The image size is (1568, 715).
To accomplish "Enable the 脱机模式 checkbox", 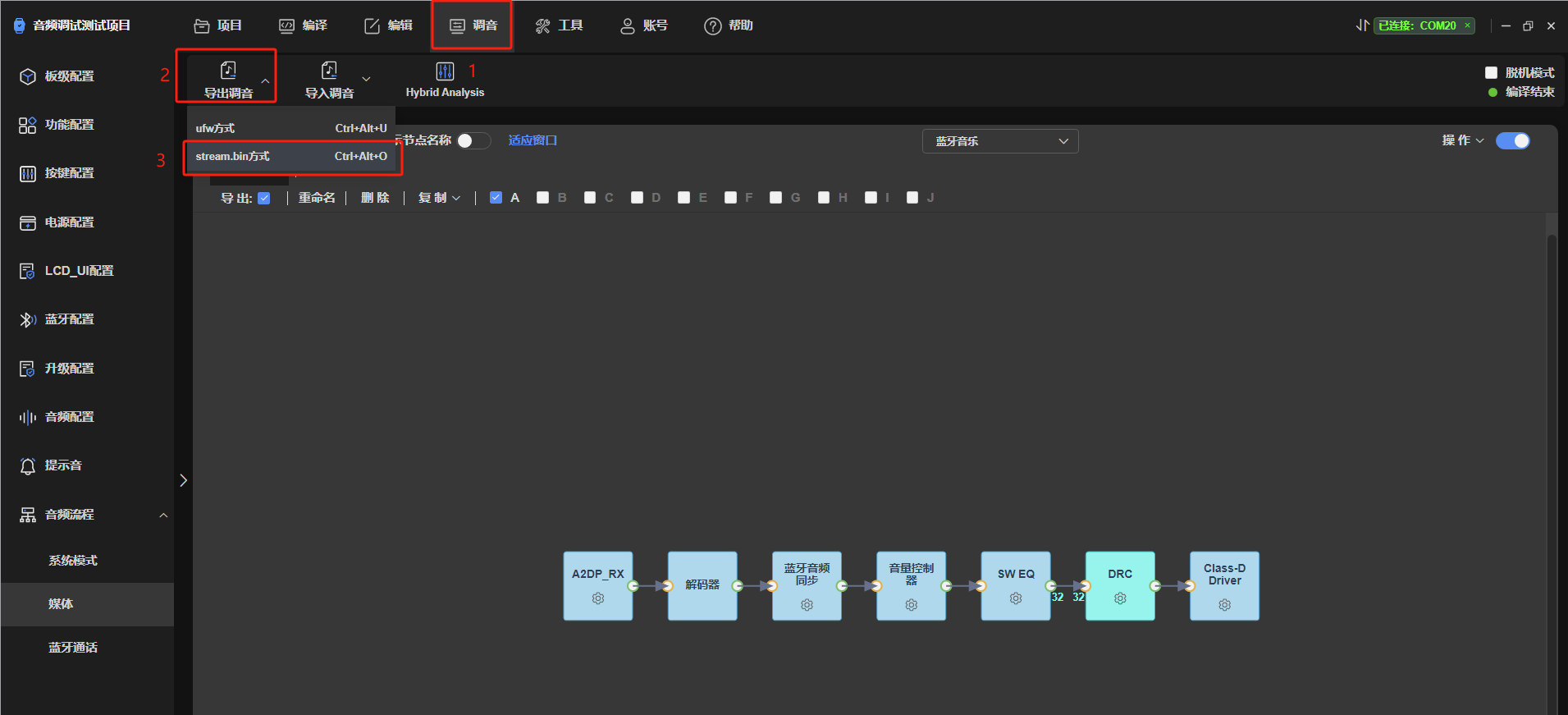I will [x=1492, y=72].
